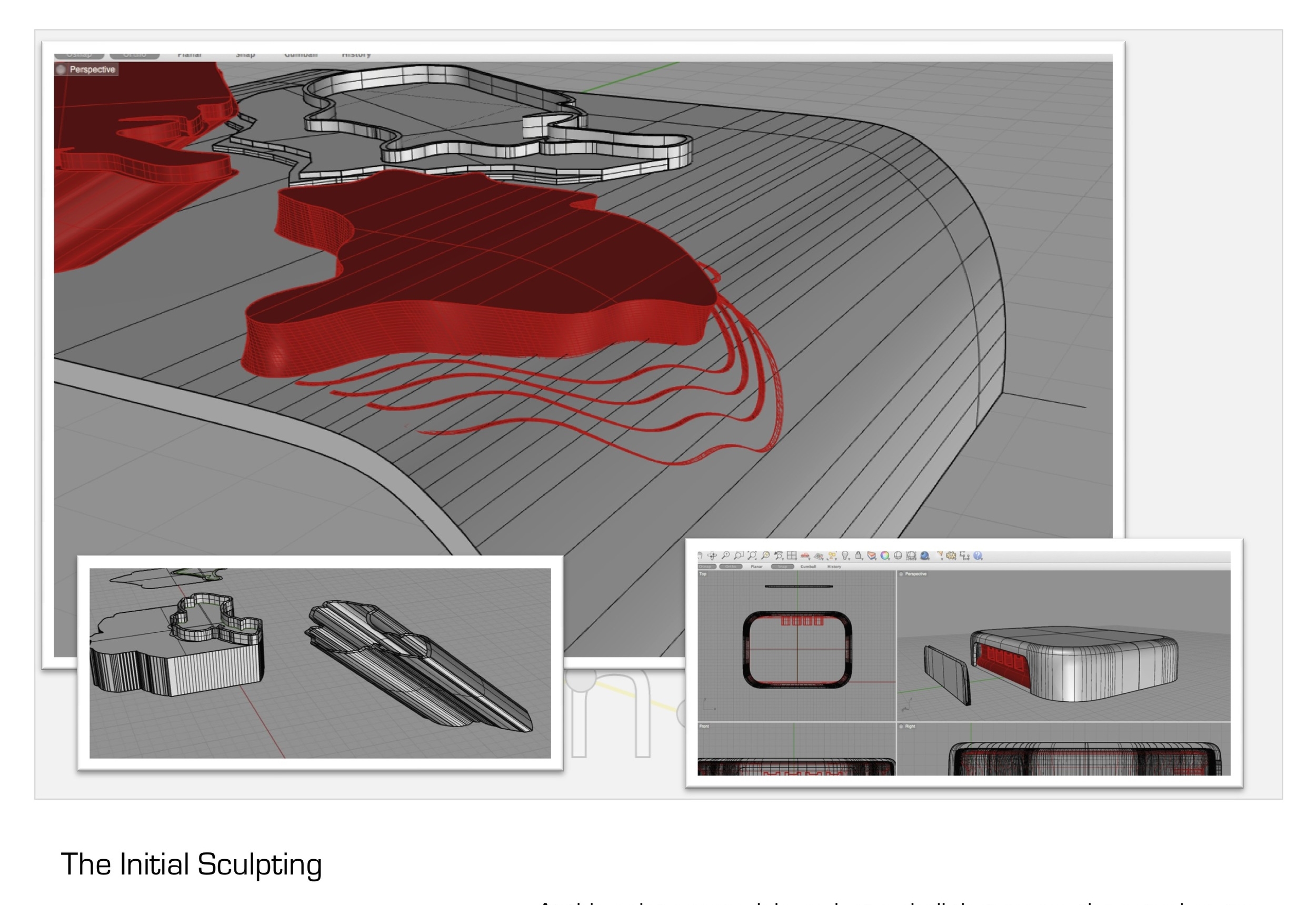Open Perspective viewport menu in four-view window

pos(913,574)
